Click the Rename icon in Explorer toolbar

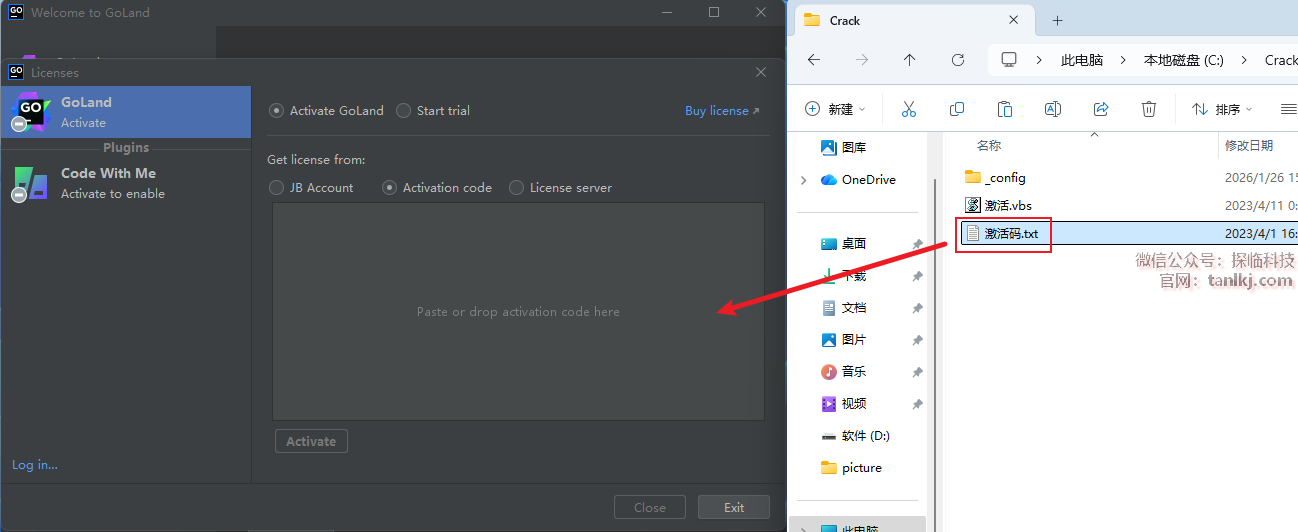(1053, 109)
